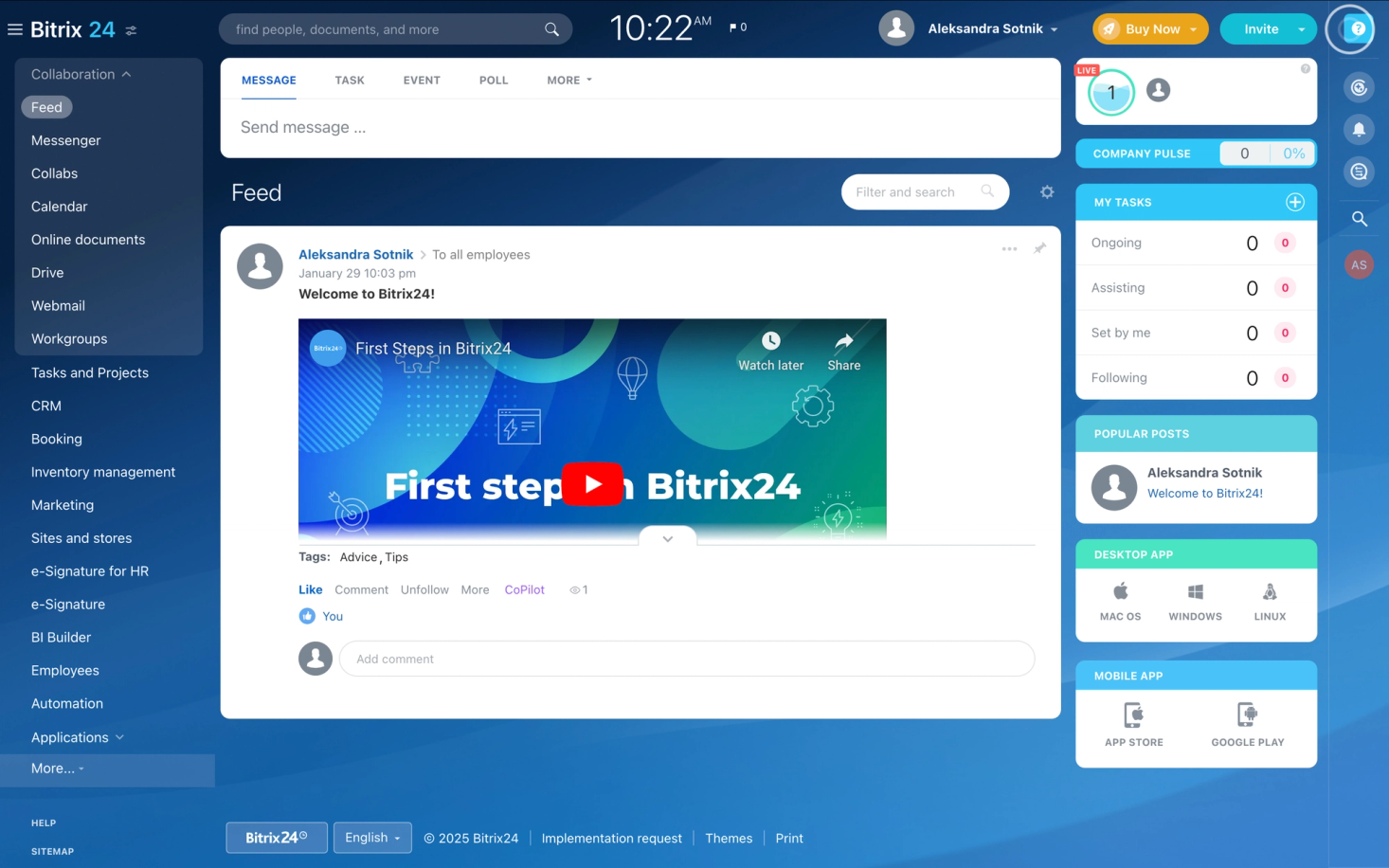Viewport: 1389px width, 868px height.
Task: Switch to the TASK tab
Action: click(350, 81)
